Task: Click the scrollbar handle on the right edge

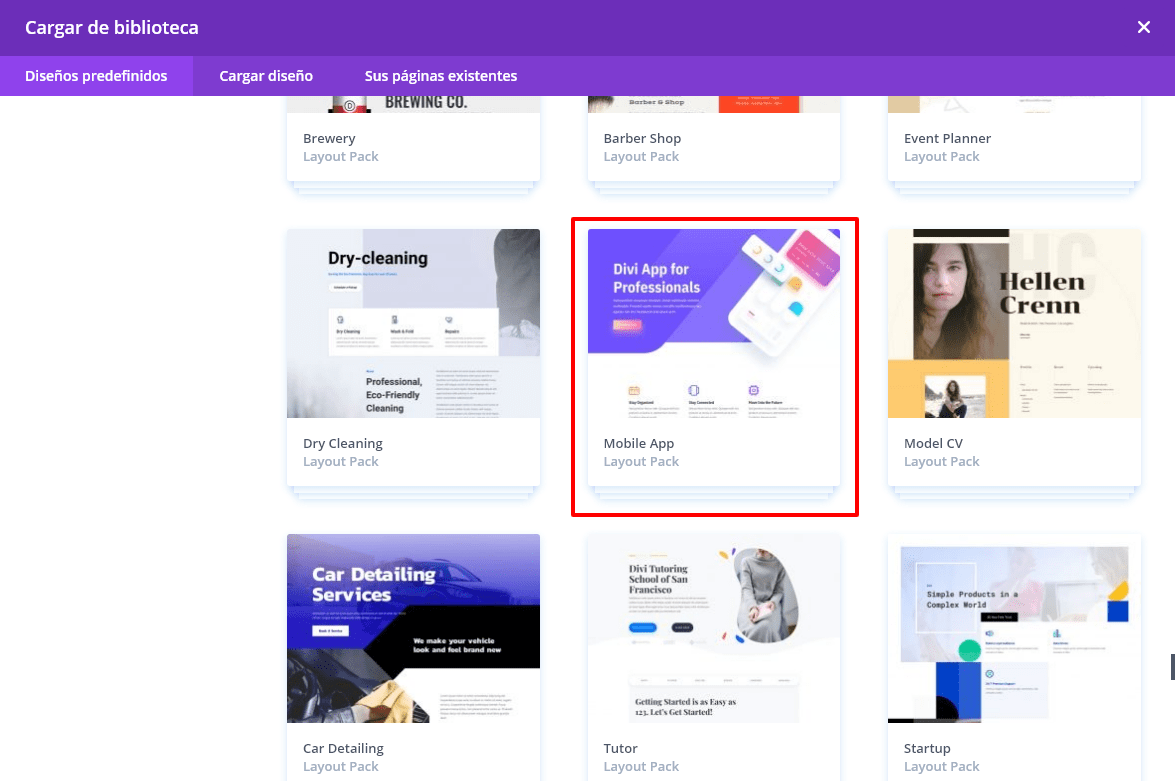Action: [x=1173, y=666]
